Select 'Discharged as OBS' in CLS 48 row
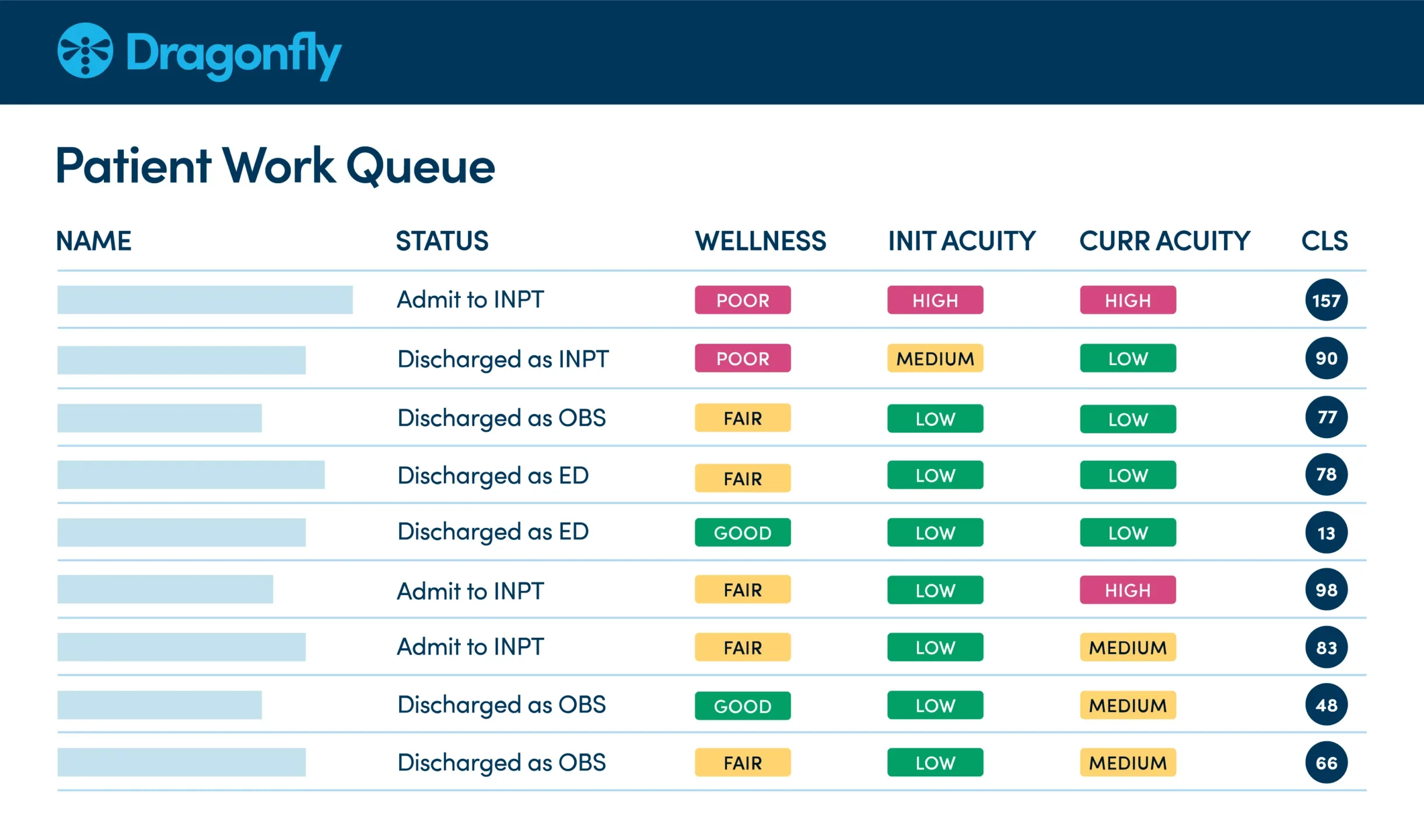This screenshot has height=840, width=1424. pos(502,705)
